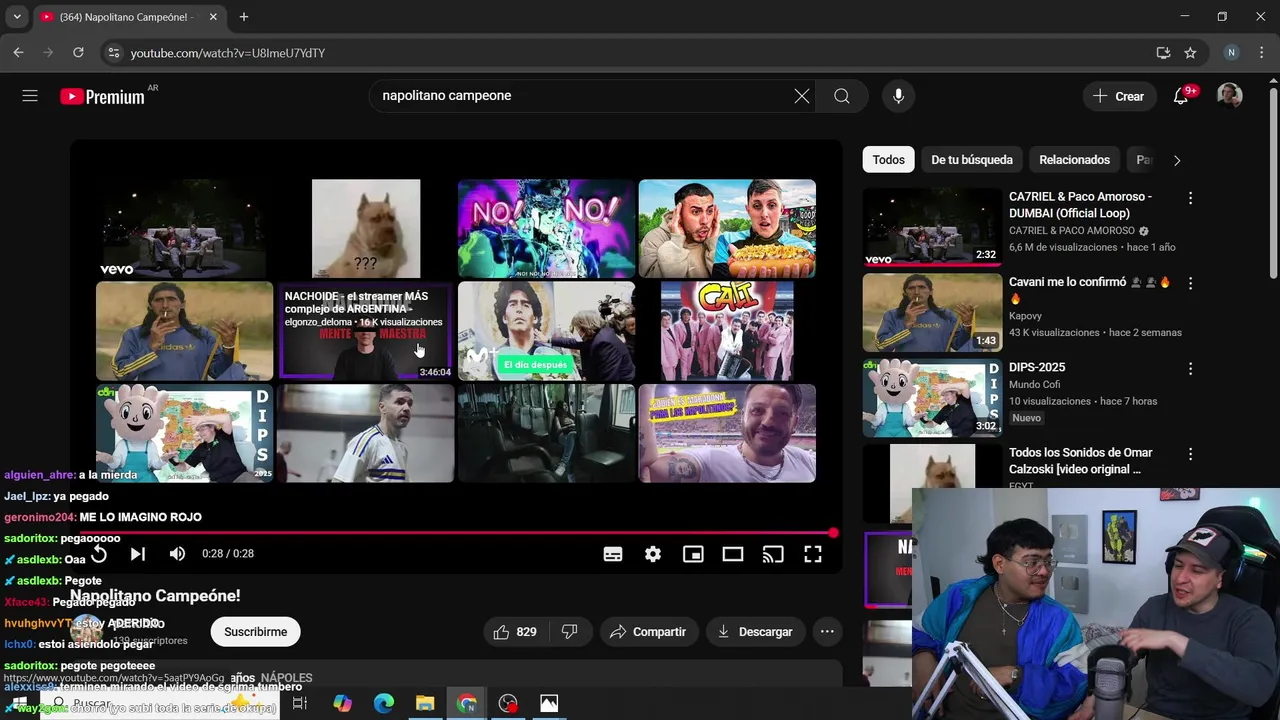Viewport: 1280px width, 720px height.
Task: Open options for DUMBAI video
Action: (x=1190, y=198)
